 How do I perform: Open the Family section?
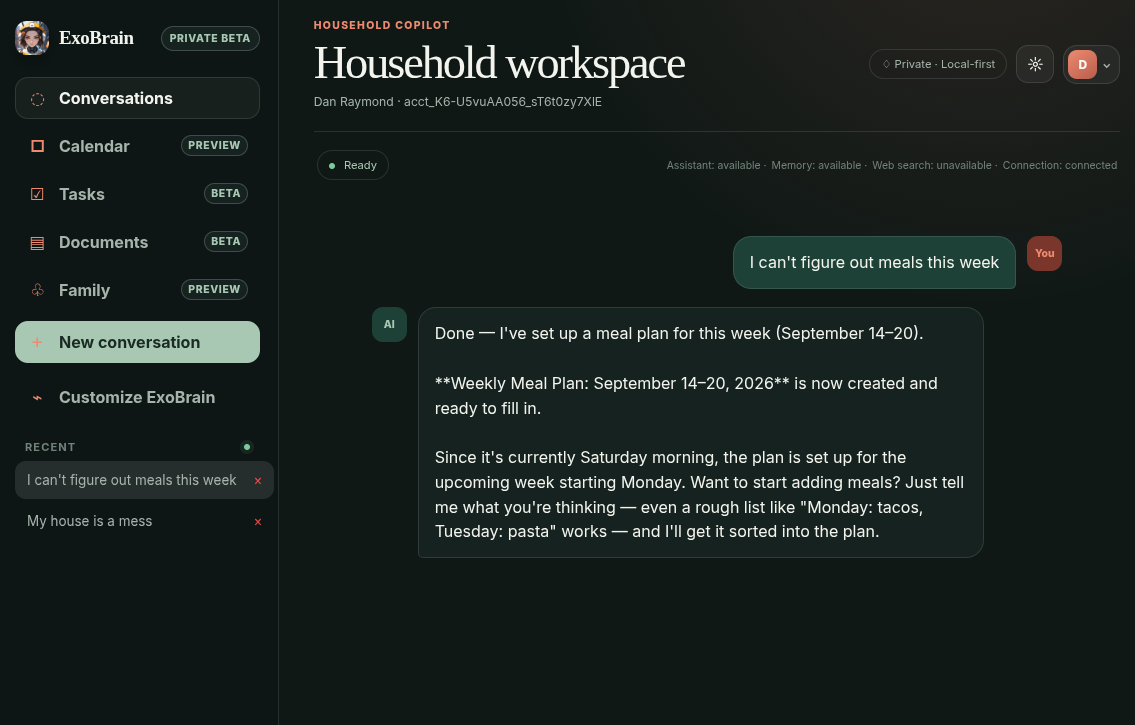[138, 290]
